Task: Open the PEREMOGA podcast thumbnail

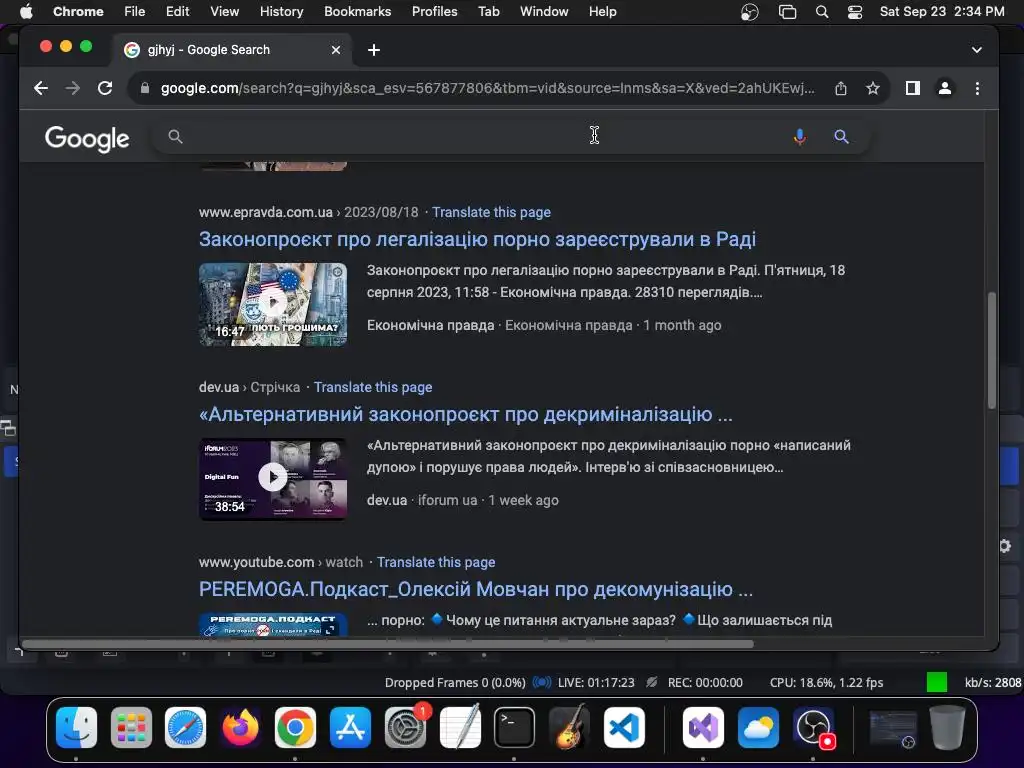Action: 273,624
